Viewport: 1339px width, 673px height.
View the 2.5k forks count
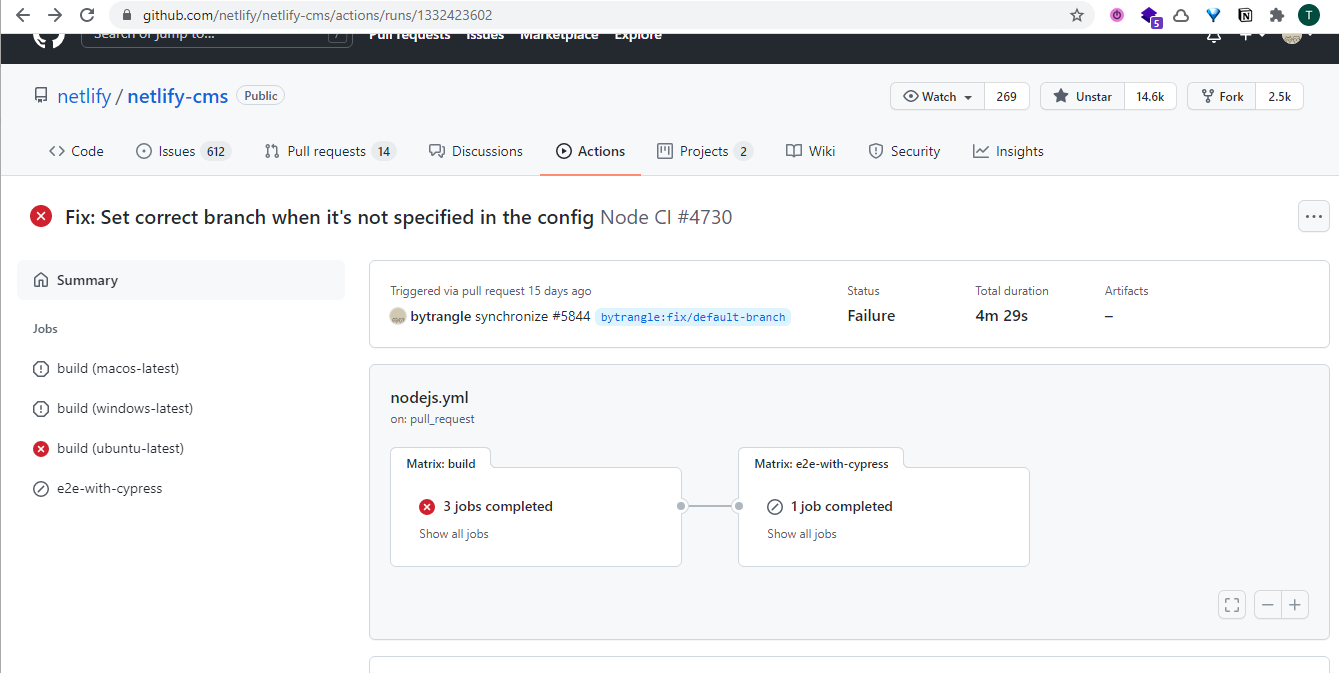[1279, 96]
